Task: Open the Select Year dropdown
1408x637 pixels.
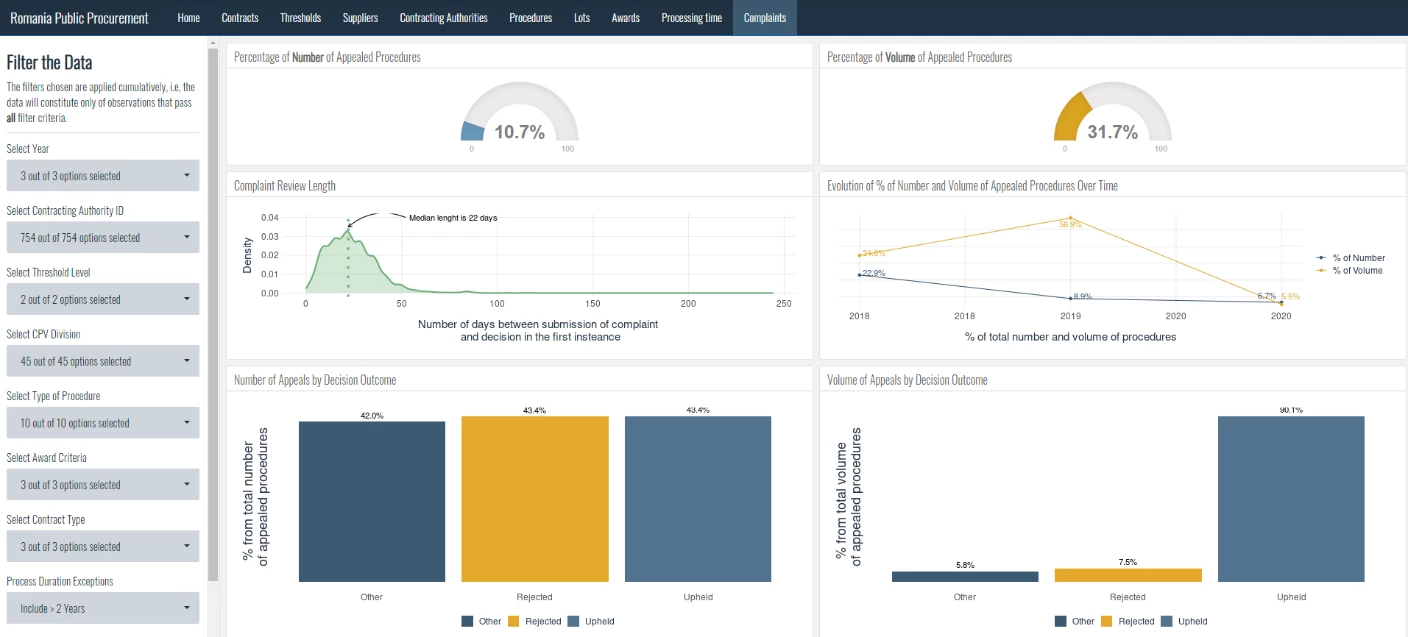Action: [x=103, y=176]
